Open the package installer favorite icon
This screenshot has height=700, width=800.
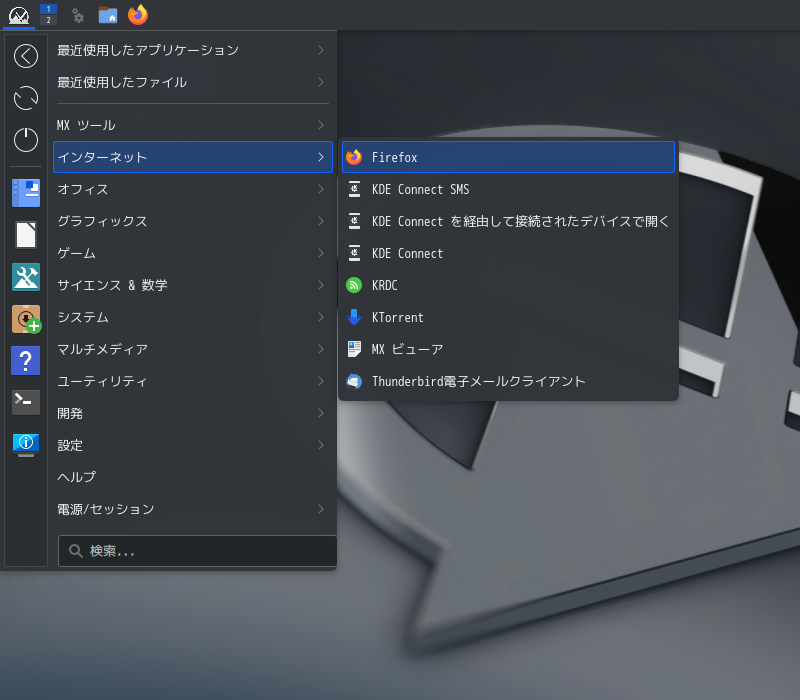point(26,319)
